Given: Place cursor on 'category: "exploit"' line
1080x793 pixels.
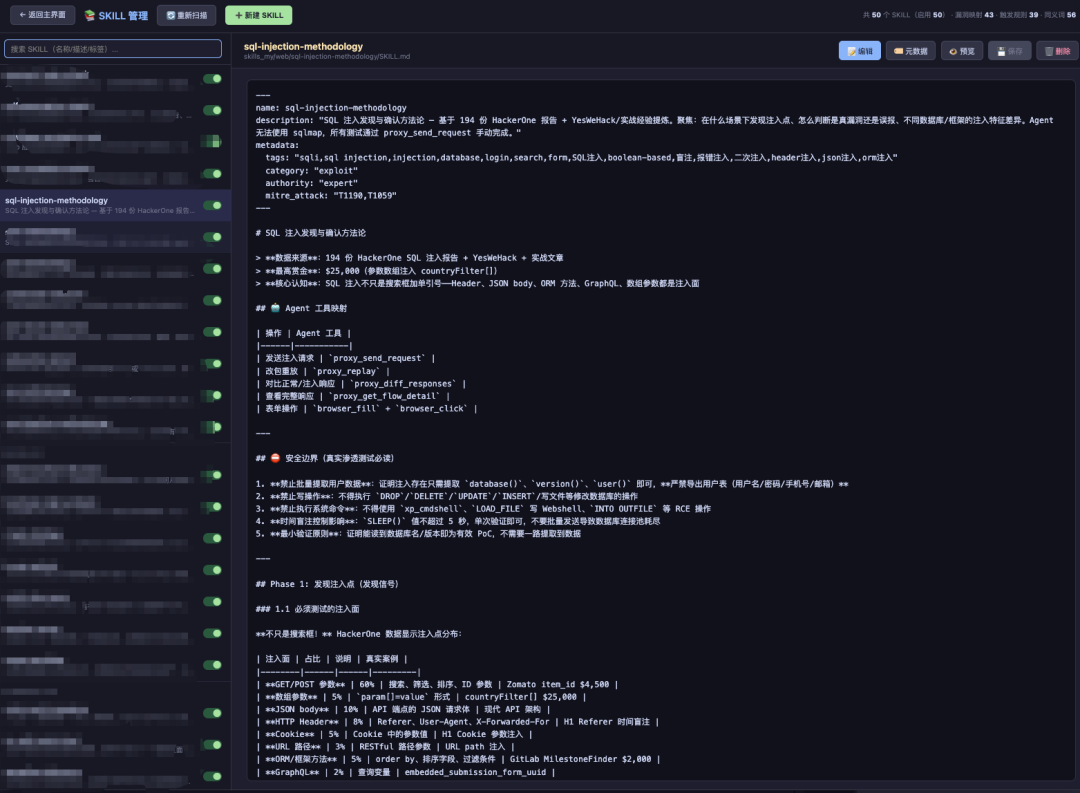Looking at the screenshot, I should pyautogui.click(x=311, y=171).
